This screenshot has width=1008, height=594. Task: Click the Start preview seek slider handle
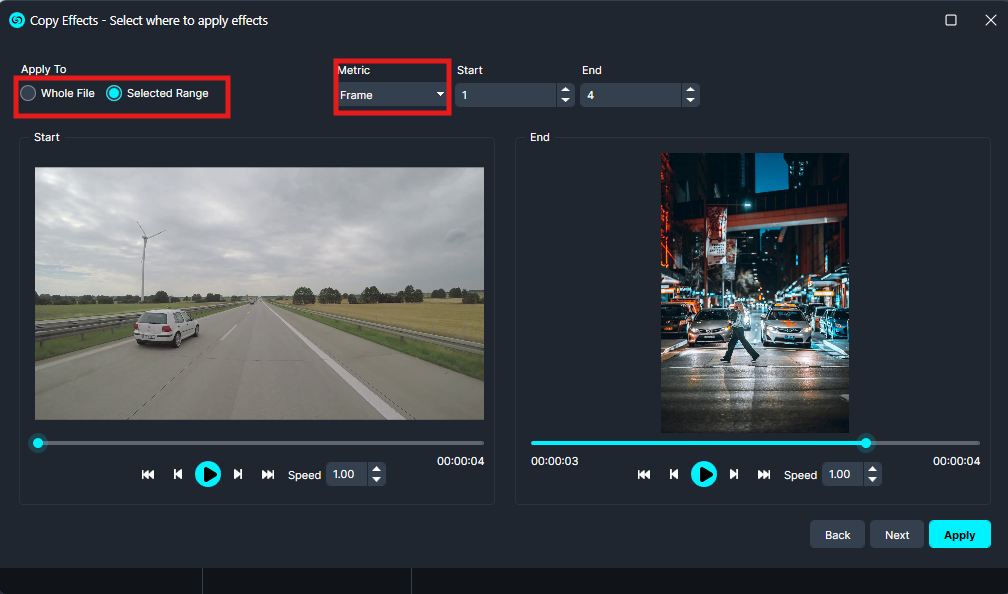(38, 443)
